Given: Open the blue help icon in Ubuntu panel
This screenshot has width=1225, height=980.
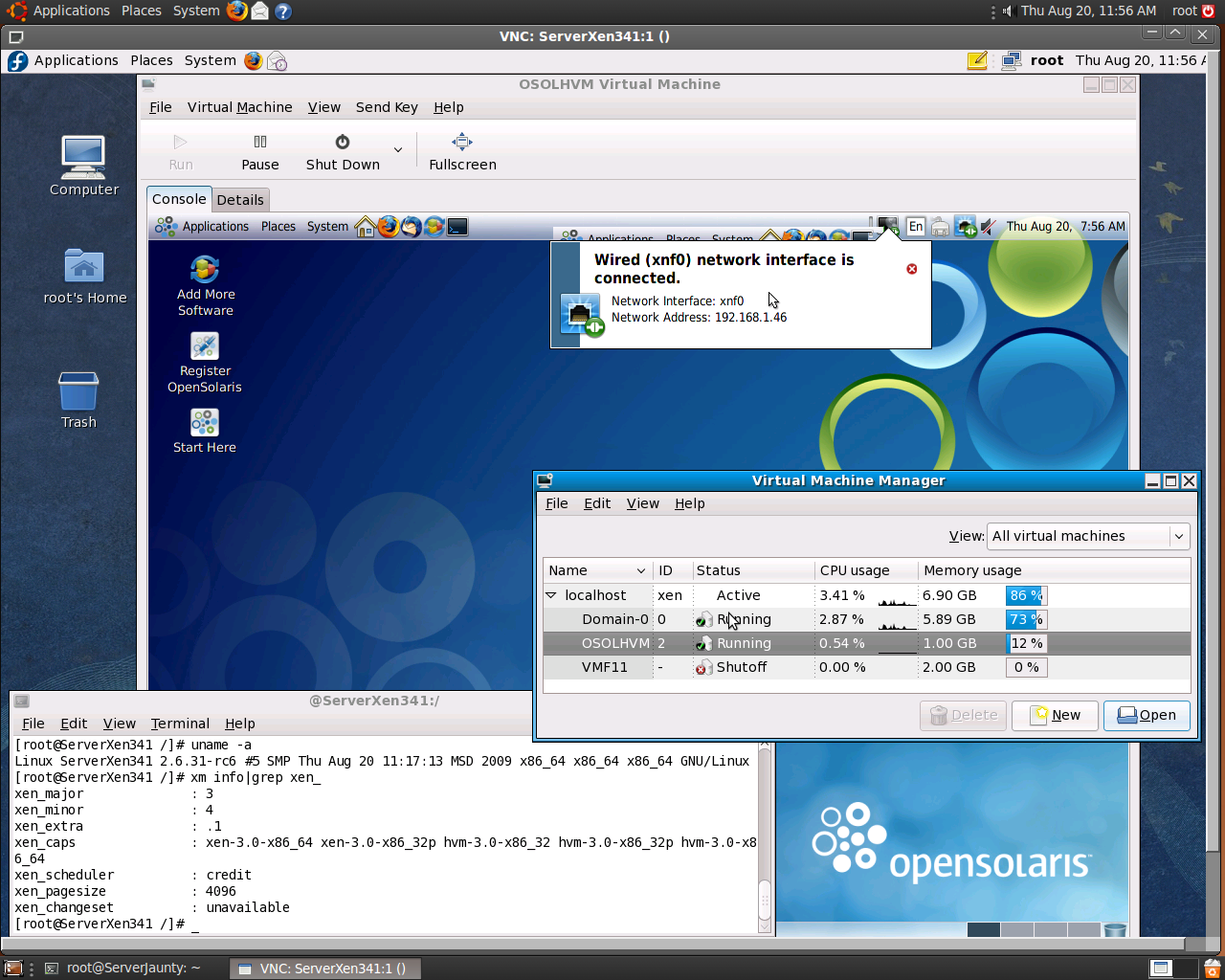Looking at the screenshot, I should point(283,11).
